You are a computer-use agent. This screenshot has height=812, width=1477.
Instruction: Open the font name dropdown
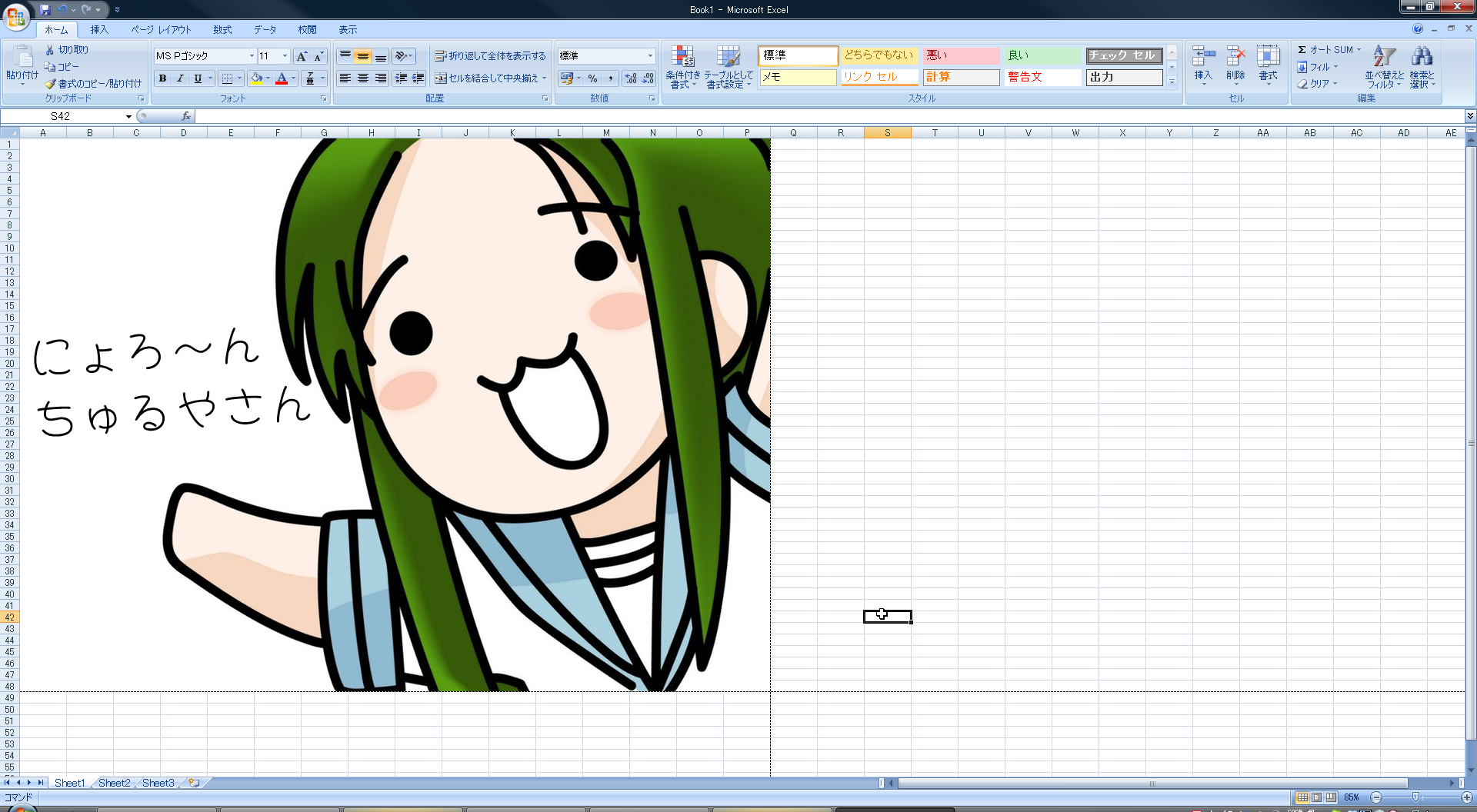(x=252, y=56)
